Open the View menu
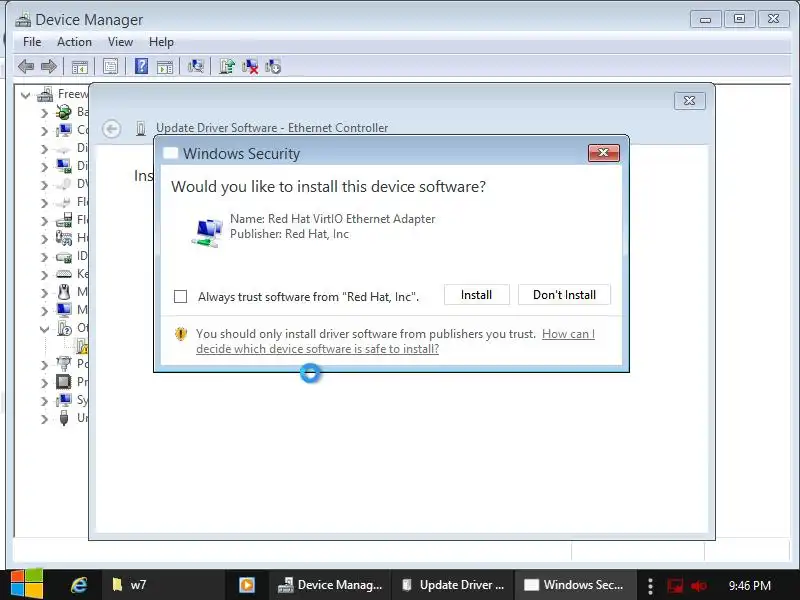Viewport: 800px width, 600px height. (120, 42)
